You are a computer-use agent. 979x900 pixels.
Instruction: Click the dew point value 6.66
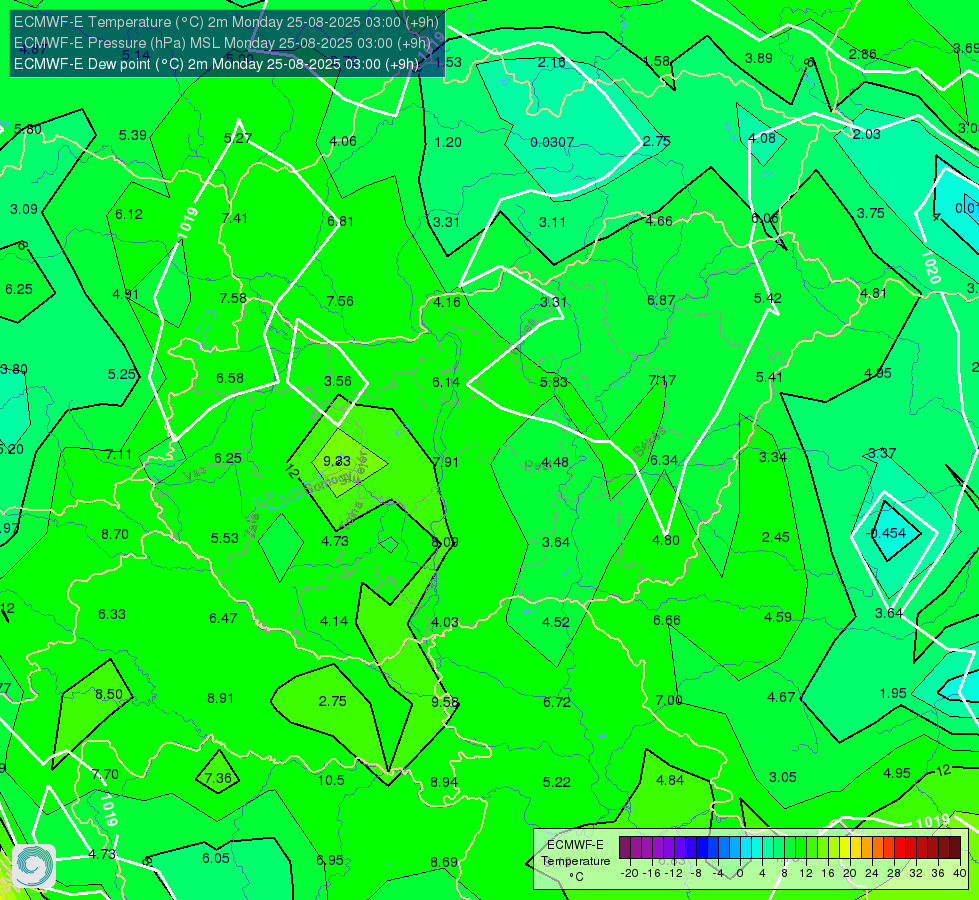click(x=667, y=620)
